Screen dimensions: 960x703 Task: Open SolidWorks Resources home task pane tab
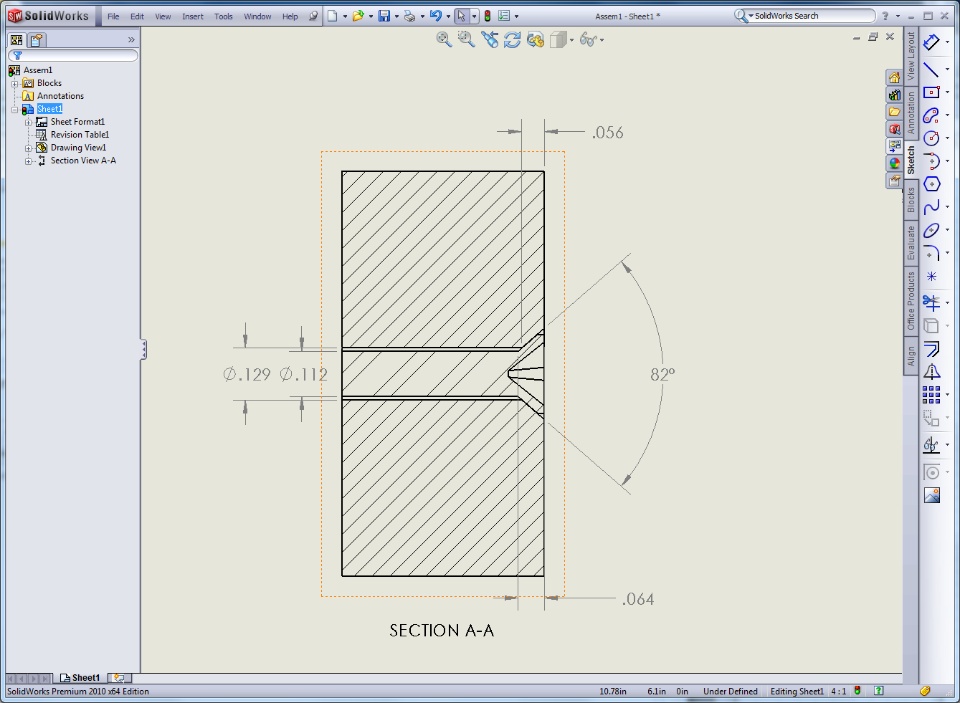tap(894, 77)
